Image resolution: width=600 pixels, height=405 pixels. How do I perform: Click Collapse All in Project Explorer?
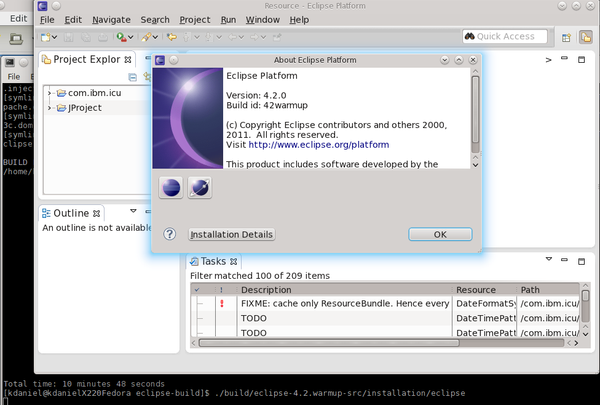133,77
